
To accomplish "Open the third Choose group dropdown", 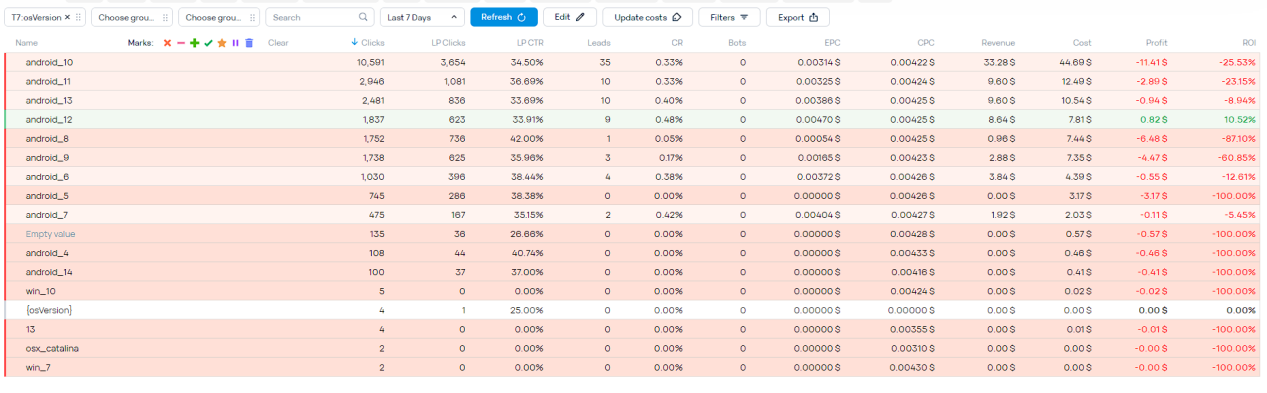I will (219, 17).
